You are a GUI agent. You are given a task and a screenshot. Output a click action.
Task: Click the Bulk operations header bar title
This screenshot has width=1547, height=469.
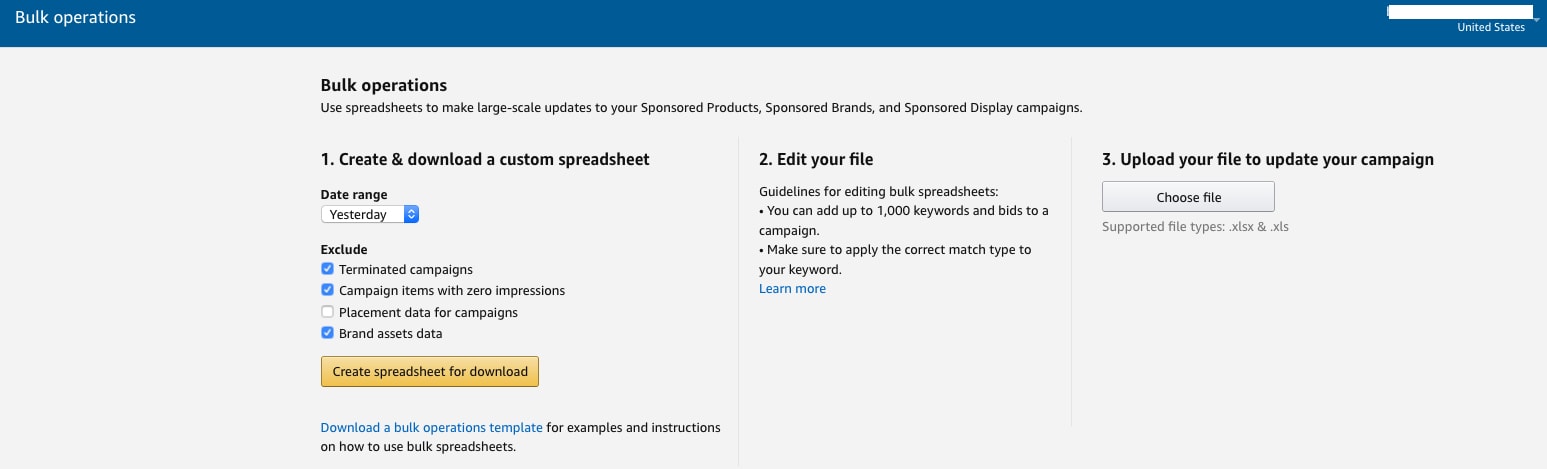[75, 17]
